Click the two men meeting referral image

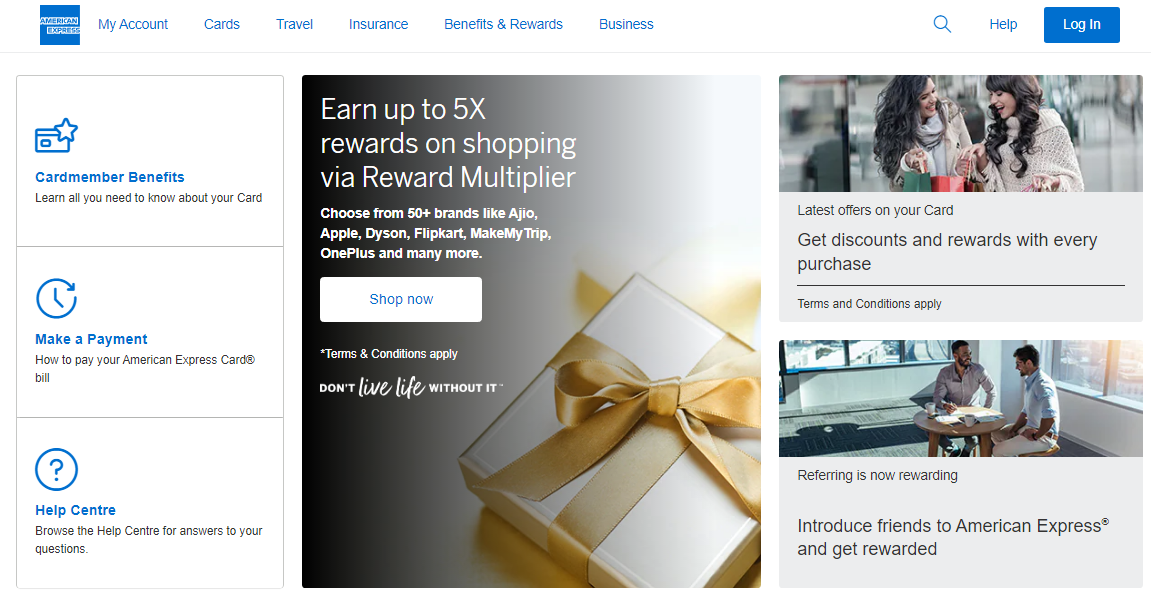click(x=960, y=399)
